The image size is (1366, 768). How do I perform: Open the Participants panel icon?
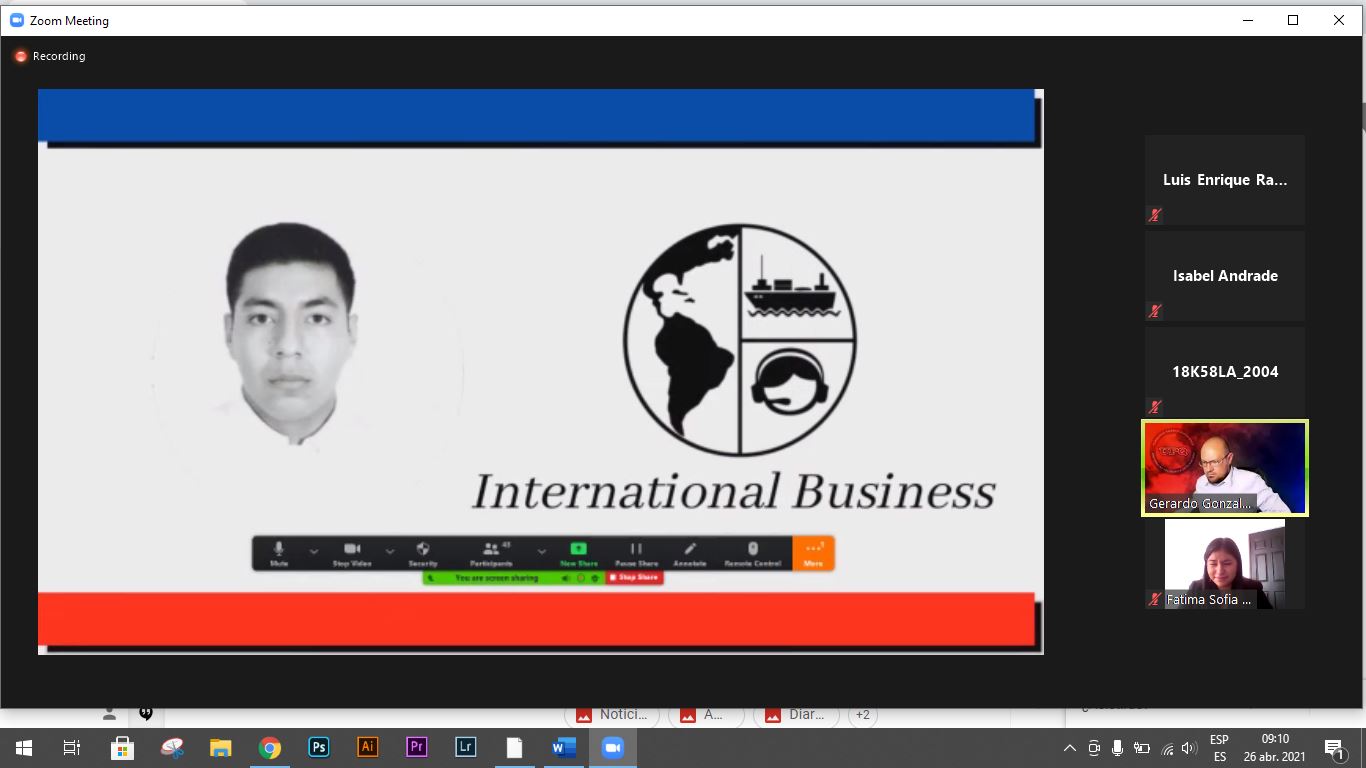coord(491,549)
